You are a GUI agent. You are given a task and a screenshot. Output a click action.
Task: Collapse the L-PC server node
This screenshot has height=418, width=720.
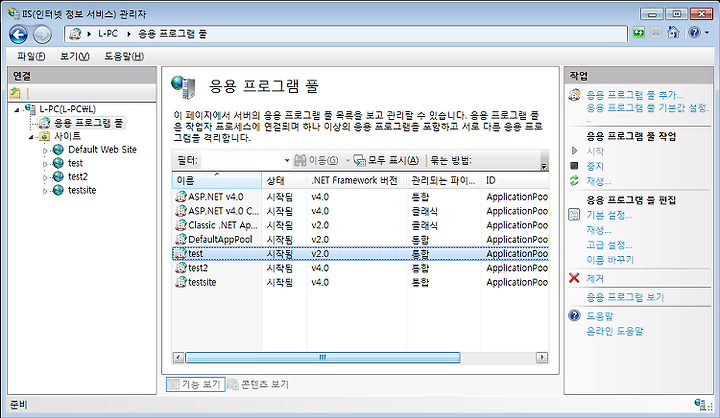click(x=17, y=110)
